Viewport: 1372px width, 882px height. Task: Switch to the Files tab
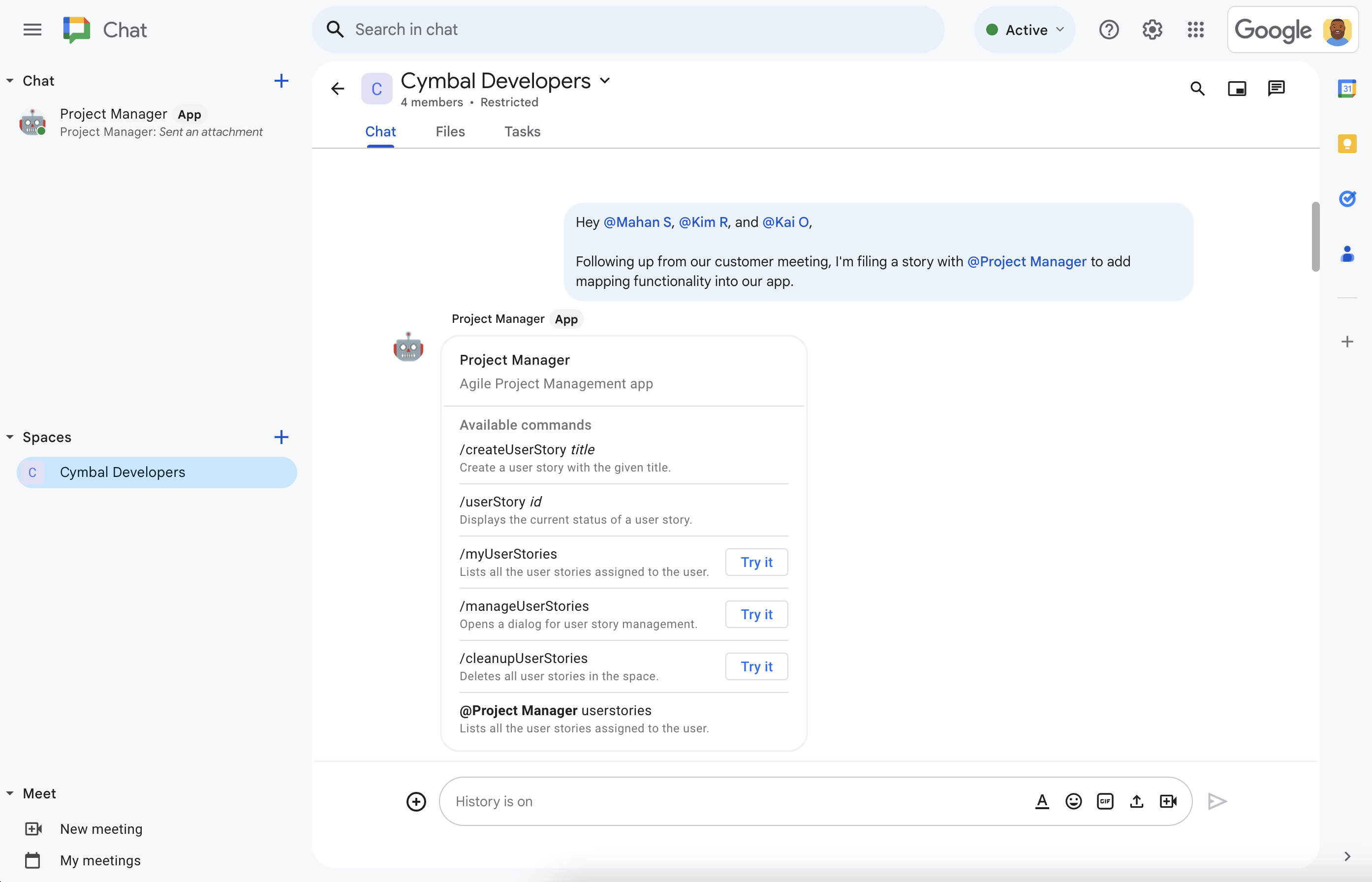450,131
